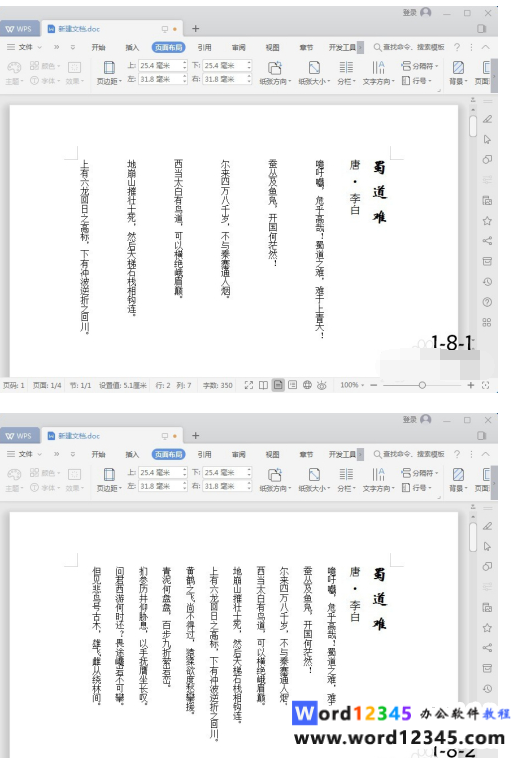Open 分隔符 dropdown in bottom window

pos(420,473)
